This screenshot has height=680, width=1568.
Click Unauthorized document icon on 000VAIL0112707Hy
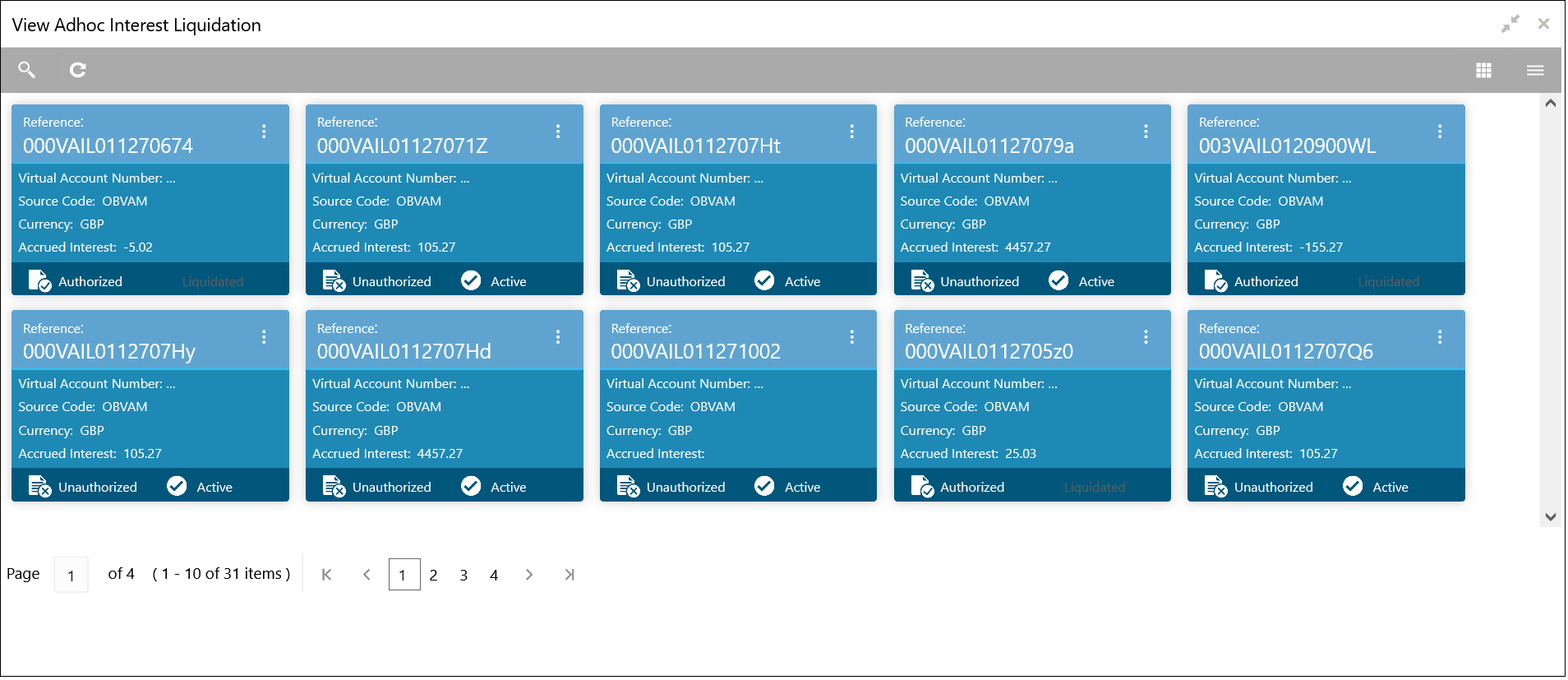(x=40, y=487)
